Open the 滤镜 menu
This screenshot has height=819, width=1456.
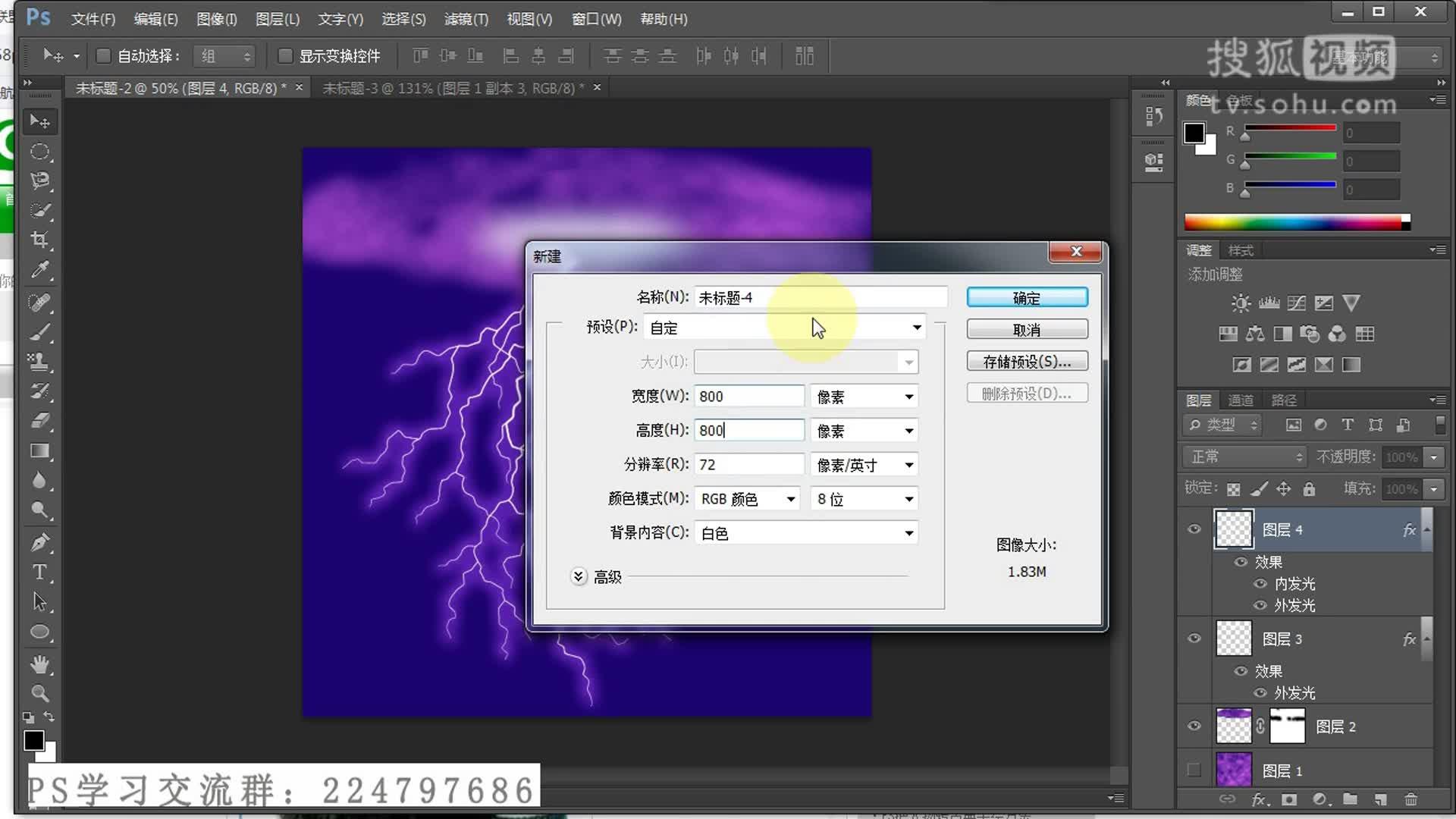(465, 19)
